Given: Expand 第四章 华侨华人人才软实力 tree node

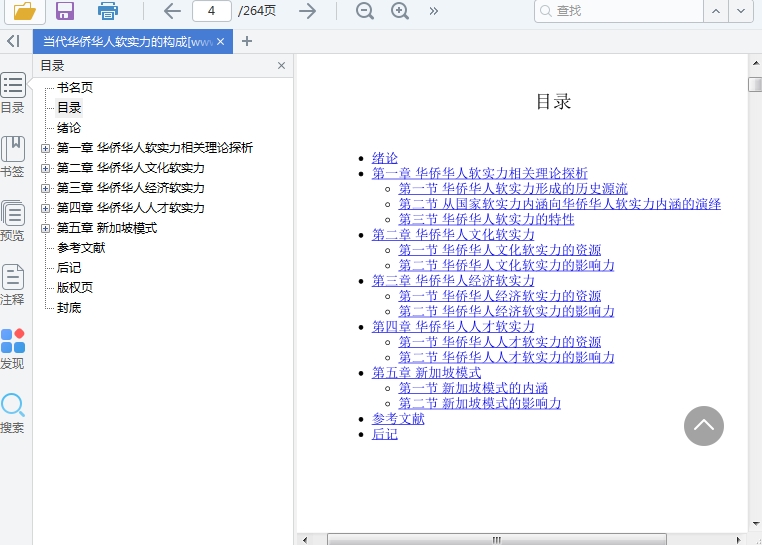Looking at the screenshot, I should click(45, 208).
